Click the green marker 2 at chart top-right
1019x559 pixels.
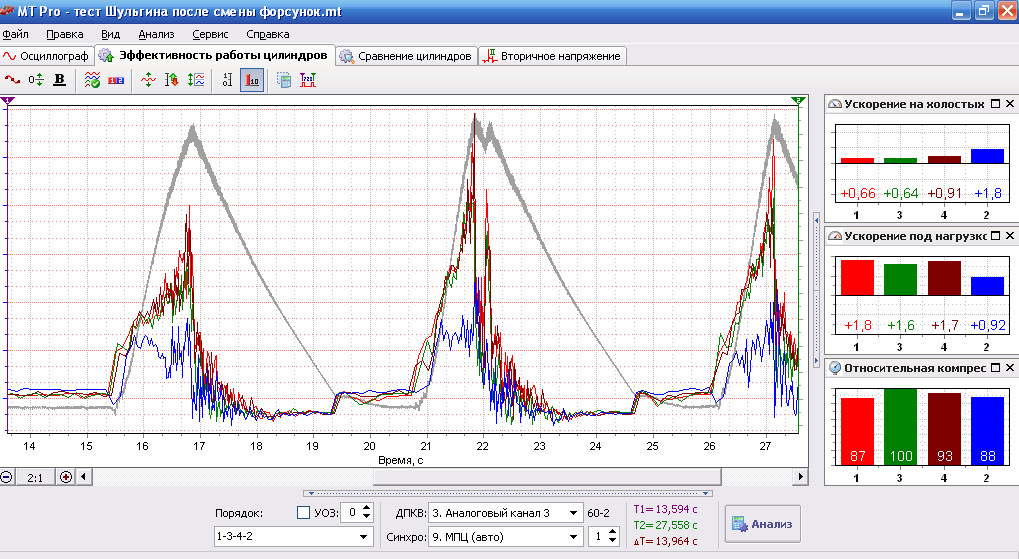799,100
